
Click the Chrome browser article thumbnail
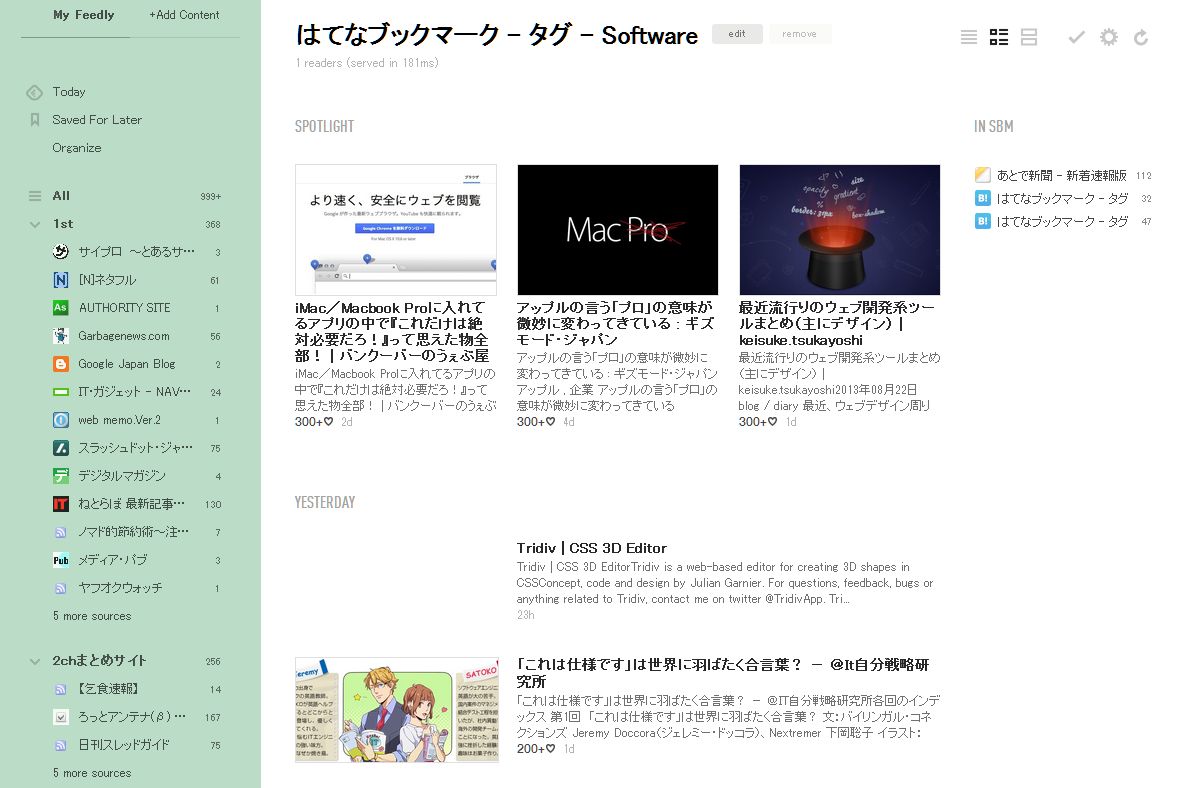(x=395, y=230)
